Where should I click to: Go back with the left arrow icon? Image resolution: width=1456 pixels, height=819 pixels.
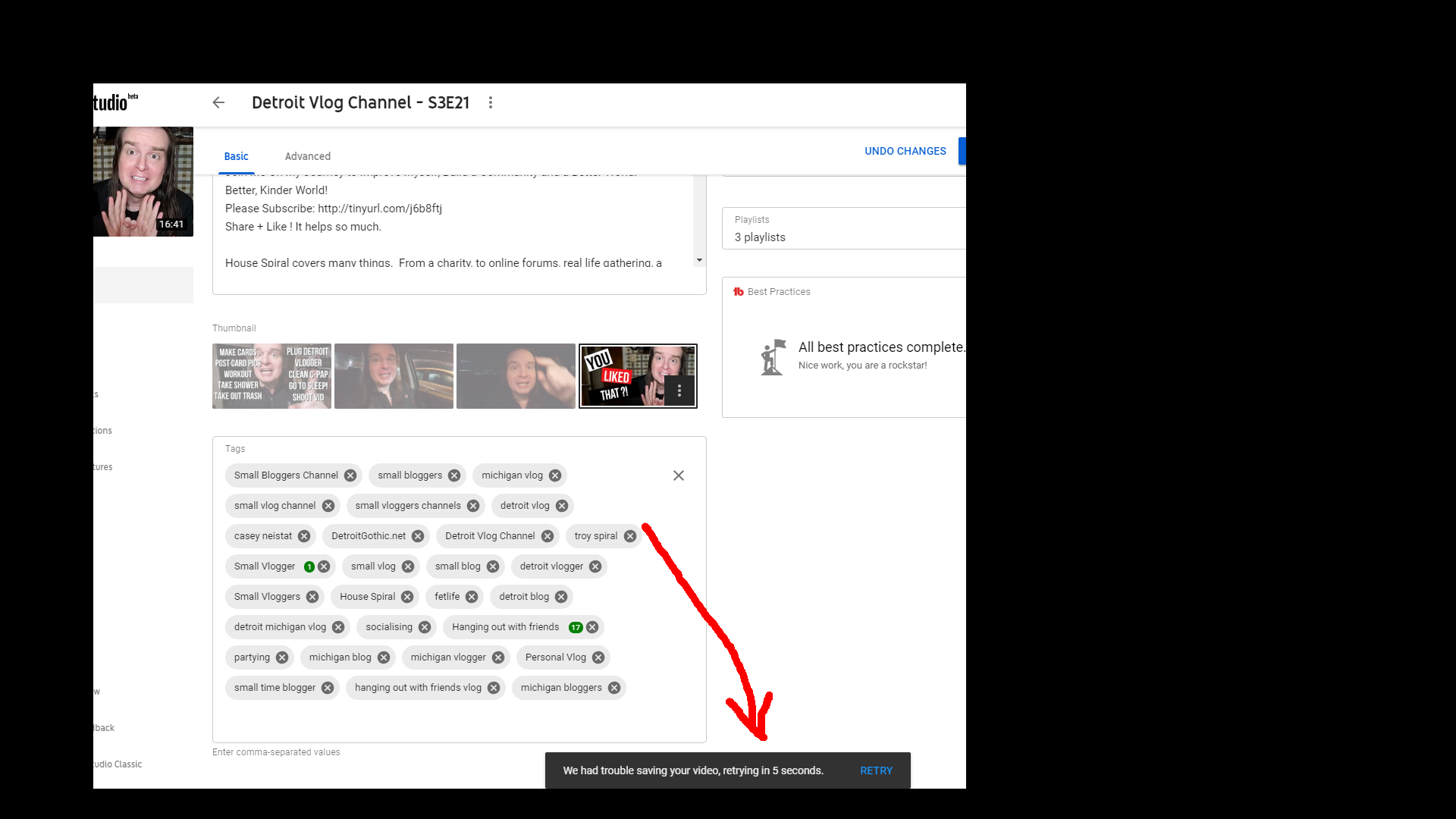(x=218, y=102)
